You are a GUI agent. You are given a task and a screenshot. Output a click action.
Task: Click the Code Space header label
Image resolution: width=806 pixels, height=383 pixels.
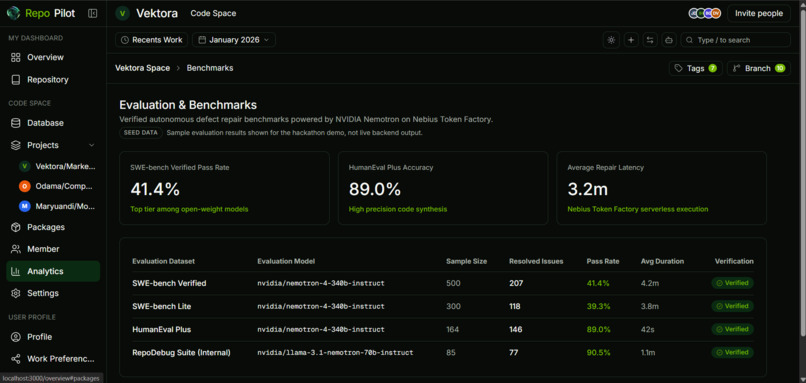tap(213, 13)
